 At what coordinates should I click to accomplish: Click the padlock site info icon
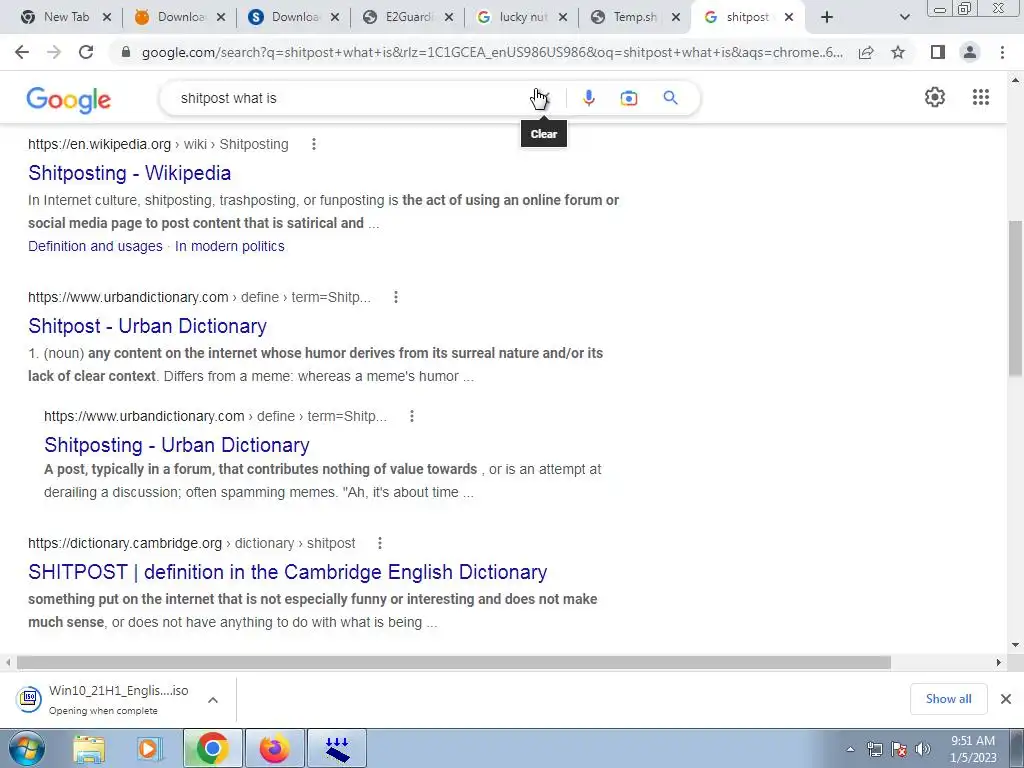pyautogui.click(x=126, y=52)
